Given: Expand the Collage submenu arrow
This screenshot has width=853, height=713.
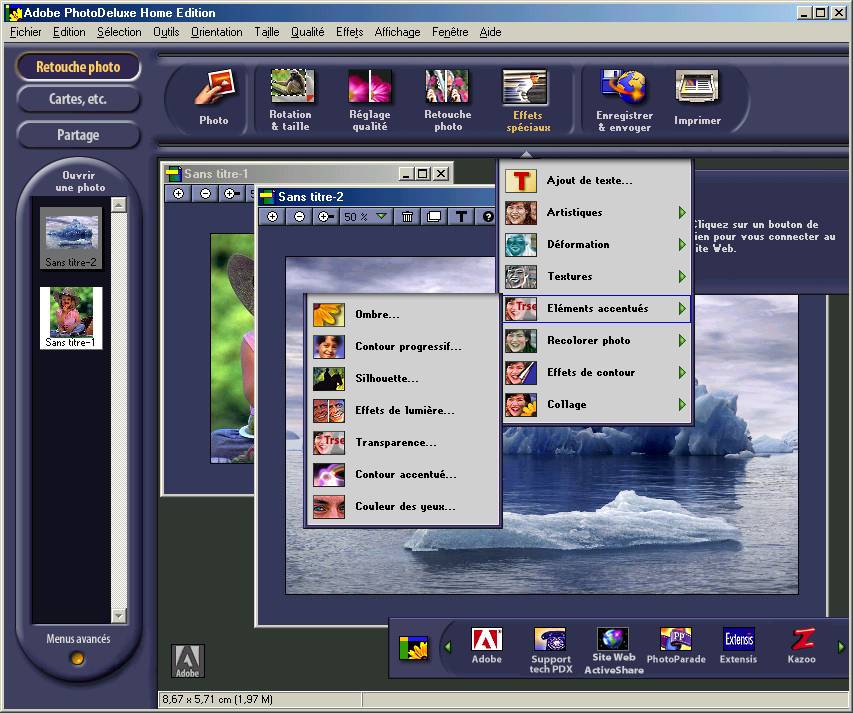Looking at the screenshot, I should pos(682,405).
